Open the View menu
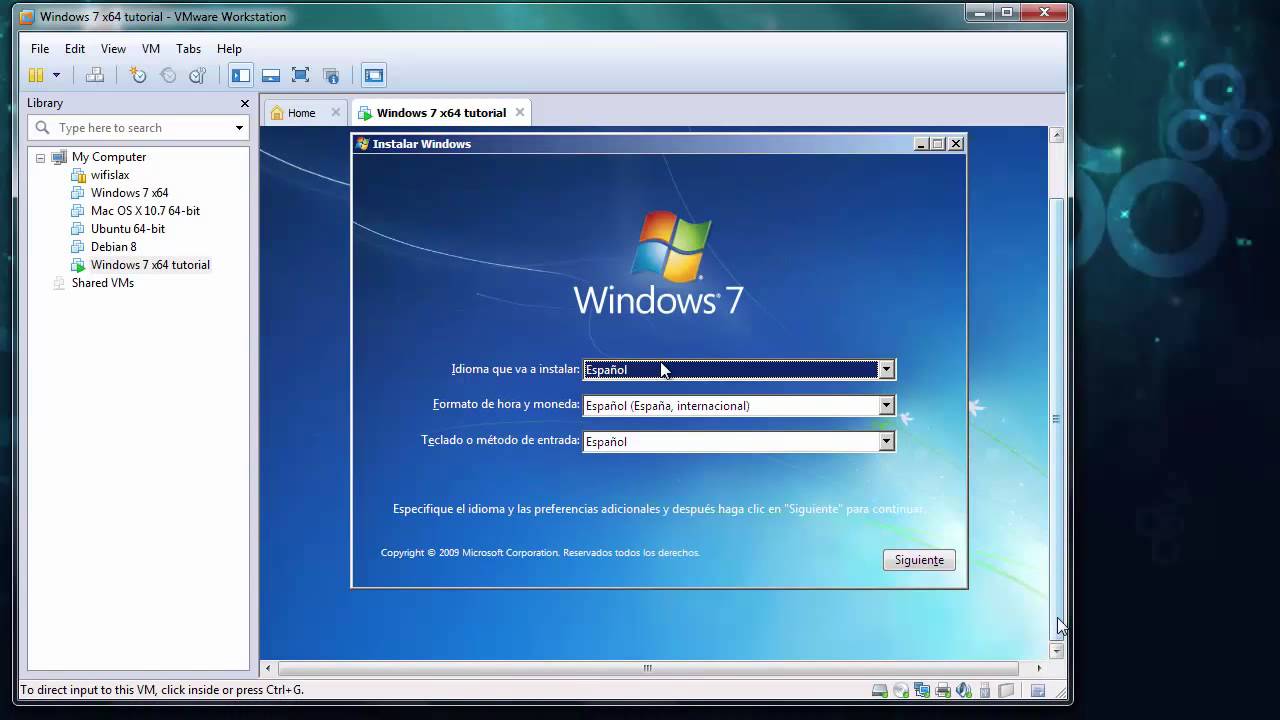Image resolution: width=1280 pixels, height=720 pixels. tap(113, 49)
